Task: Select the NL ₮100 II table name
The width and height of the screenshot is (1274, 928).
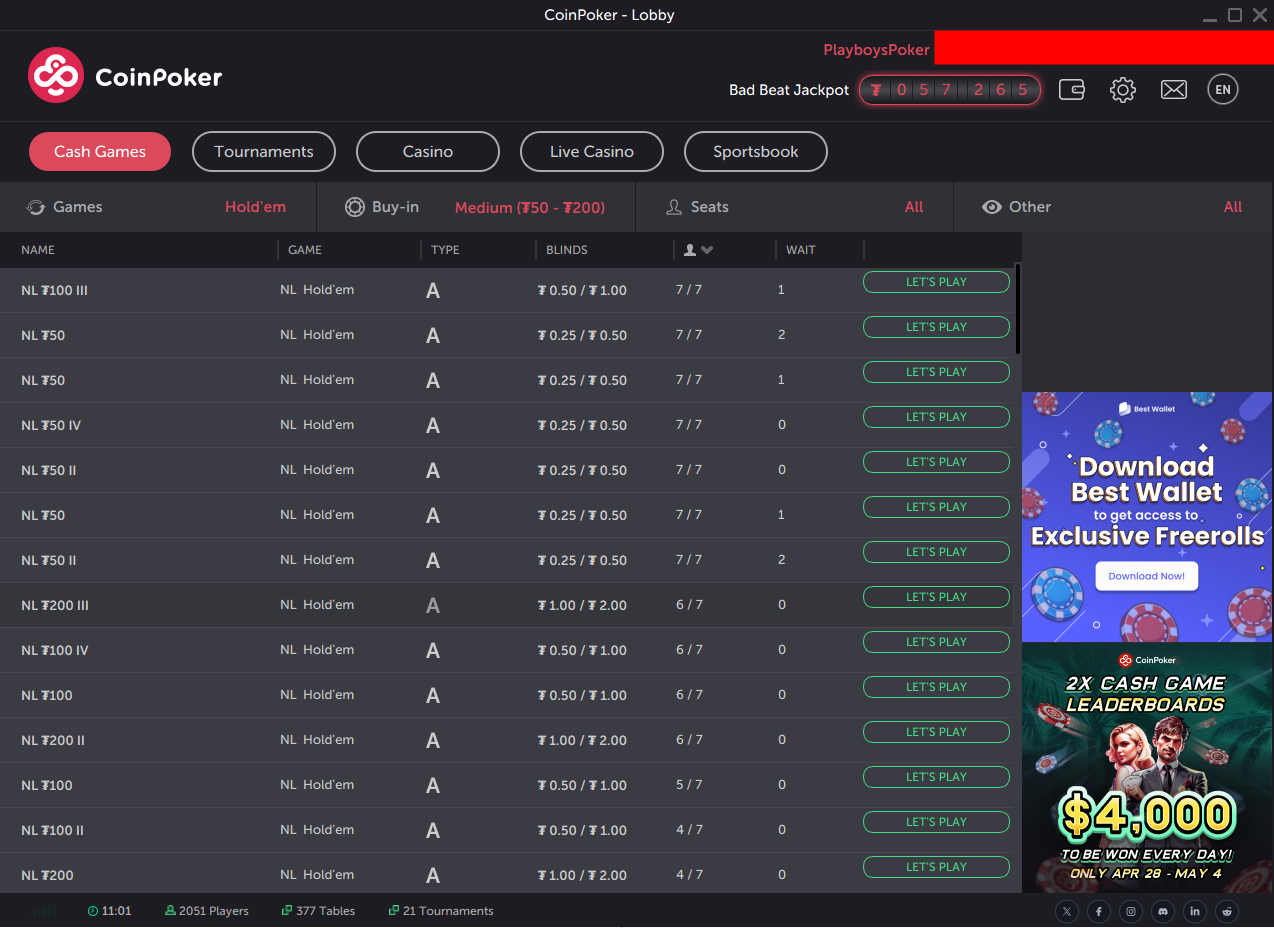Action: (x=53, y=831)
